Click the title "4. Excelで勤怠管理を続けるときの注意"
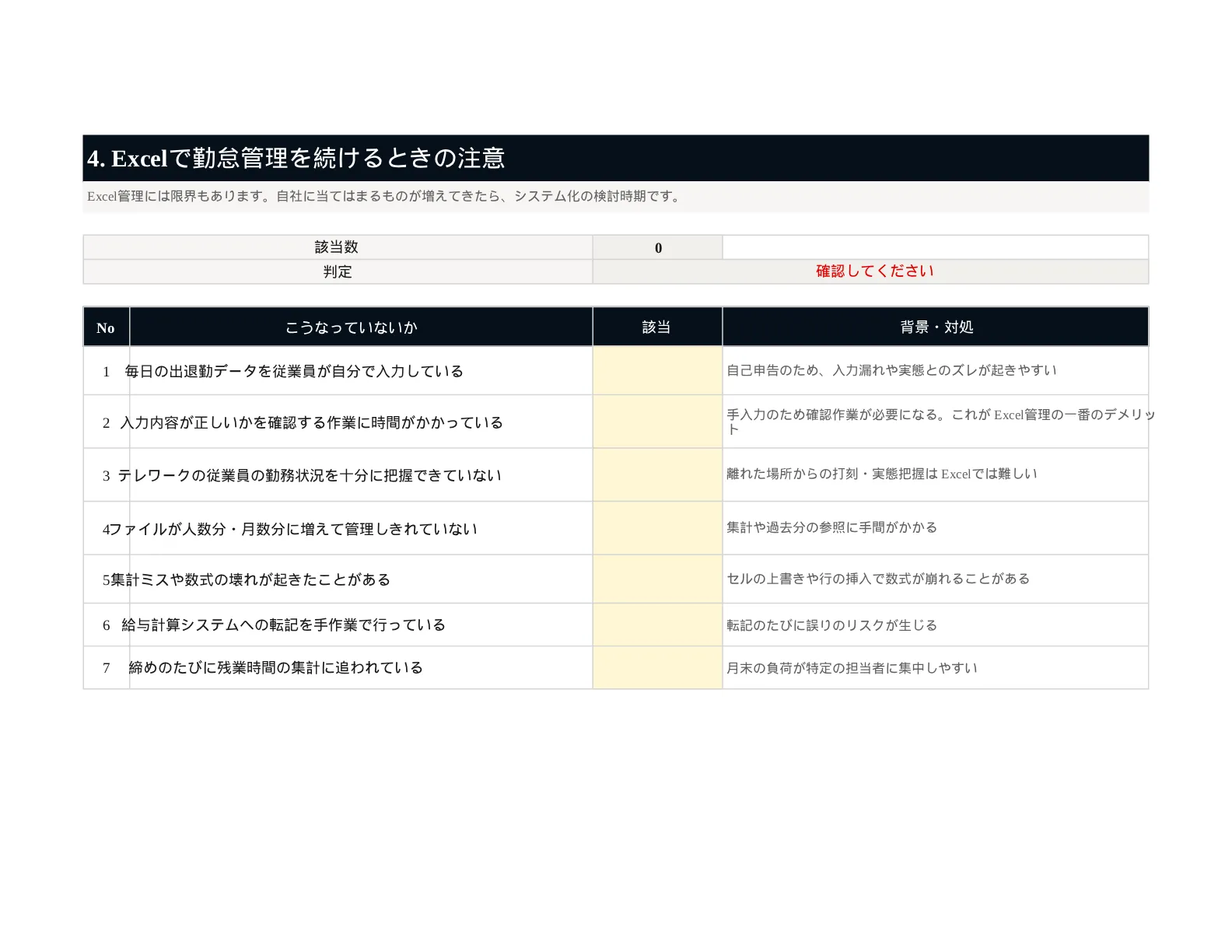 point(296,159)
